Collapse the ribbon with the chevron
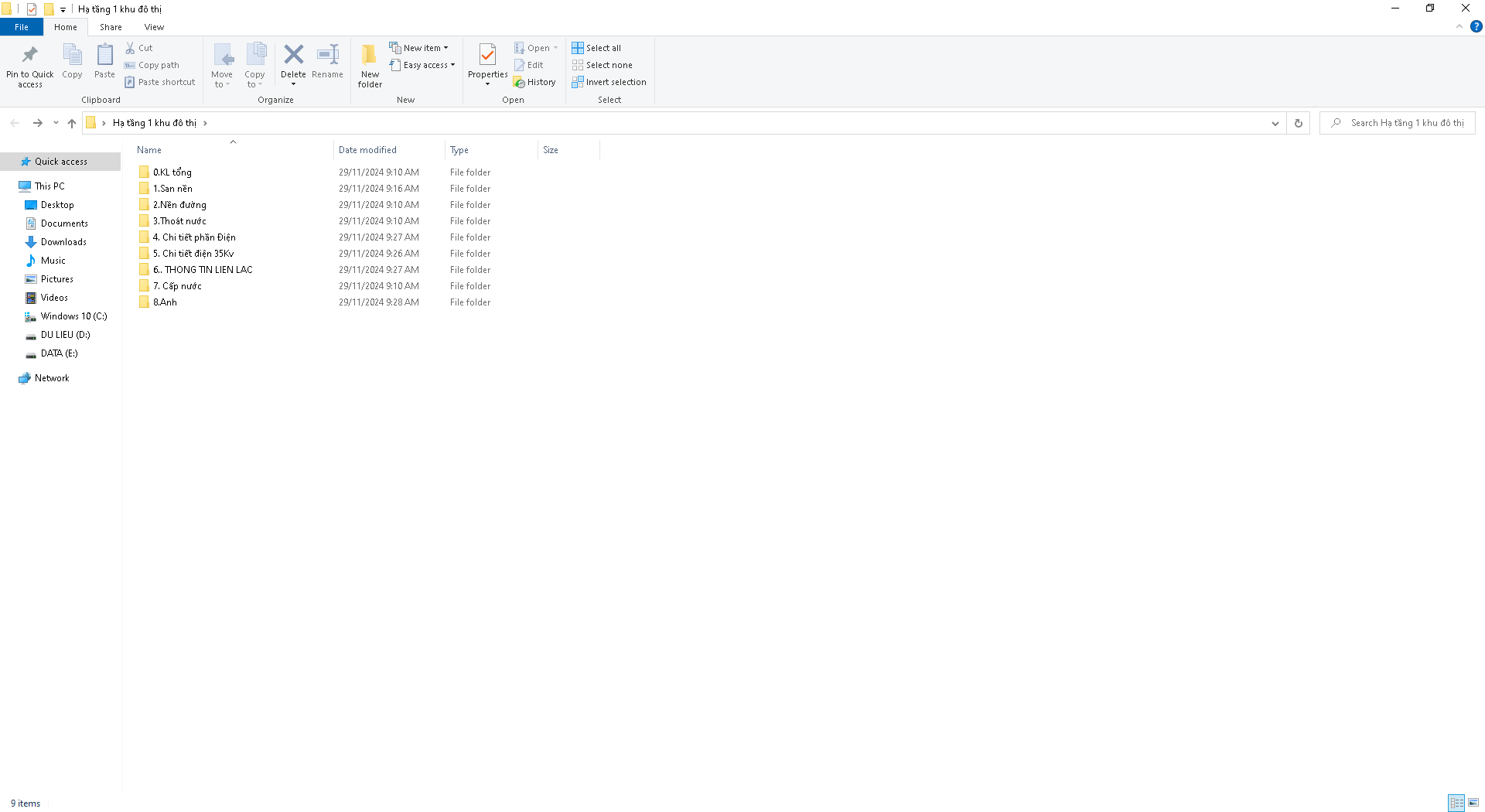 [x=1459, y=26]
